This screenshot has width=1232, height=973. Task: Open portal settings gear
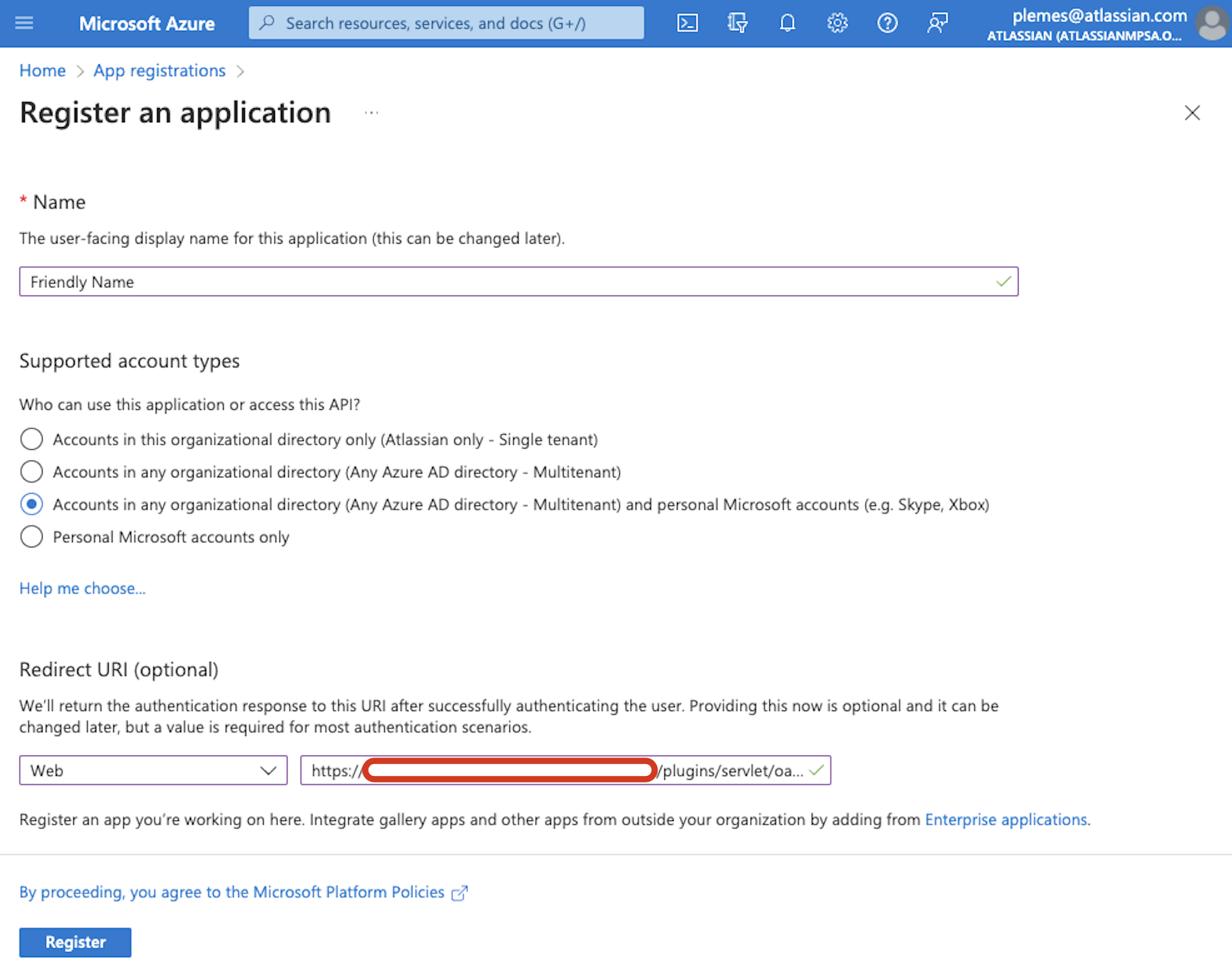point(837,24)
